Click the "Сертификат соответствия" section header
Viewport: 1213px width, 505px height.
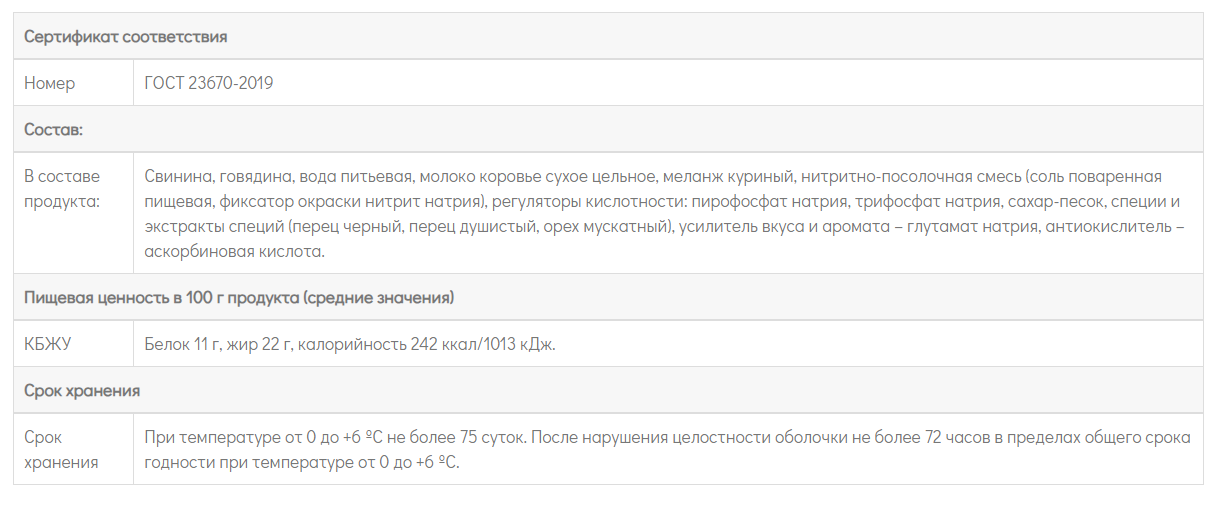pyautogui.click(x=126, y=37)
